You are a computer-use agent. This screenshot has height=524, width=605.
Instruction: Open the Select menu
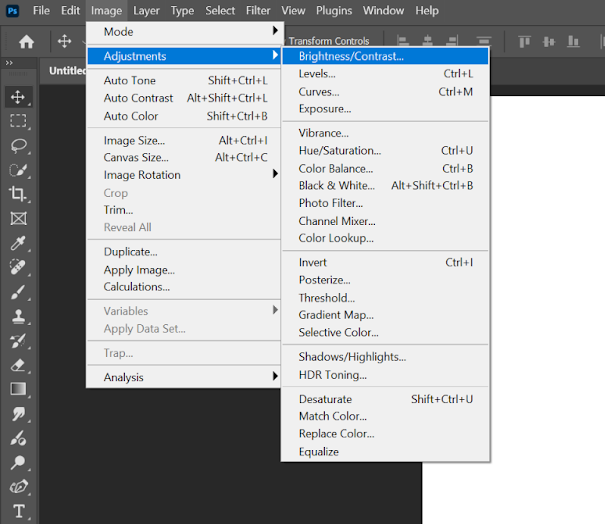pyautogui.click(x=220, y=10)
